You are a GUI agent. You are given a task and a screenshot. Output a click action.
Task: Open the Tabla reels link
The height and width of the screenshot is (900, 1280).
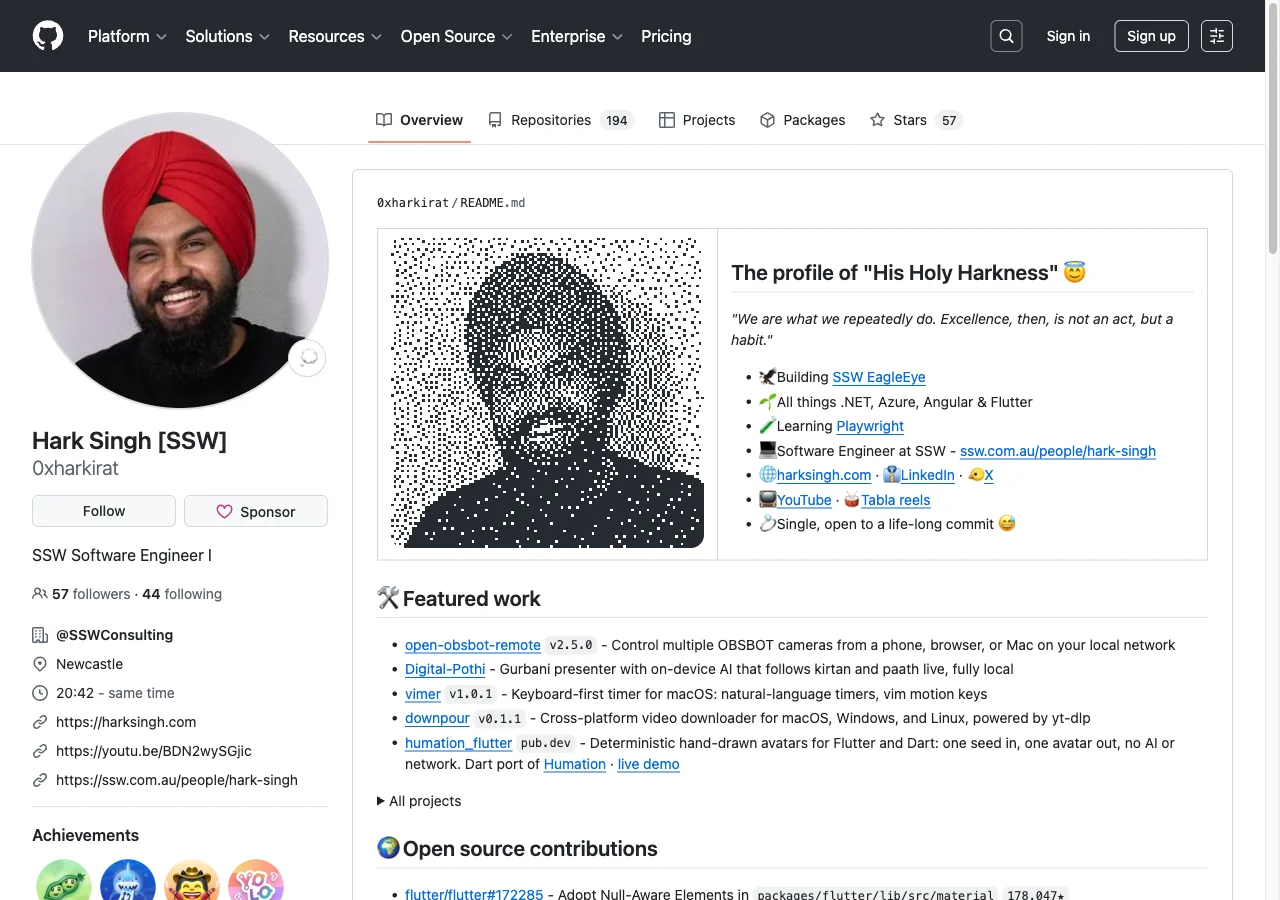tap(896, 500)
